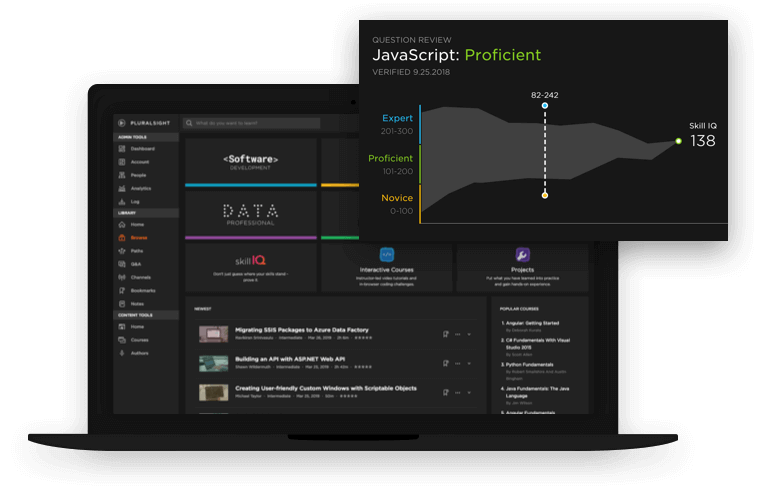Bookmark the Building an API course
Viewport: 758px width, 491px height.
(446, 363)
